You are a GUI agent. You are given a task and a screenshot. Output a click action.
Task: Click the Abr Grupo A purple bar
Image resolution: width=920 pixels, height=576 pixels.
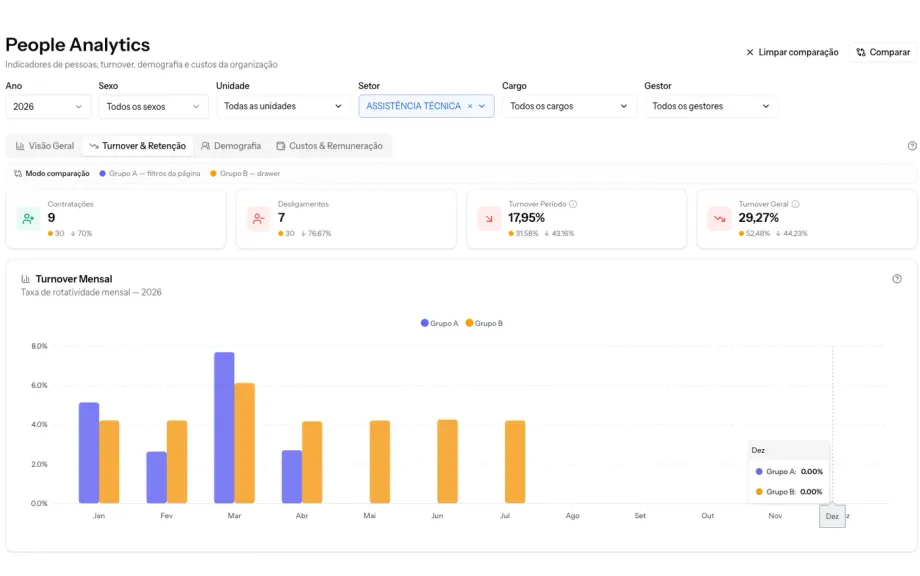[292, 477]
